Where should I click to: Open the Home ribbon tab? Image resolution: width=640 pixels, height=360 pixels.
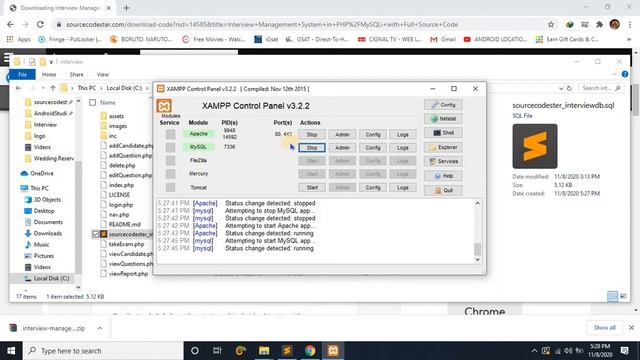pos(49,75)
